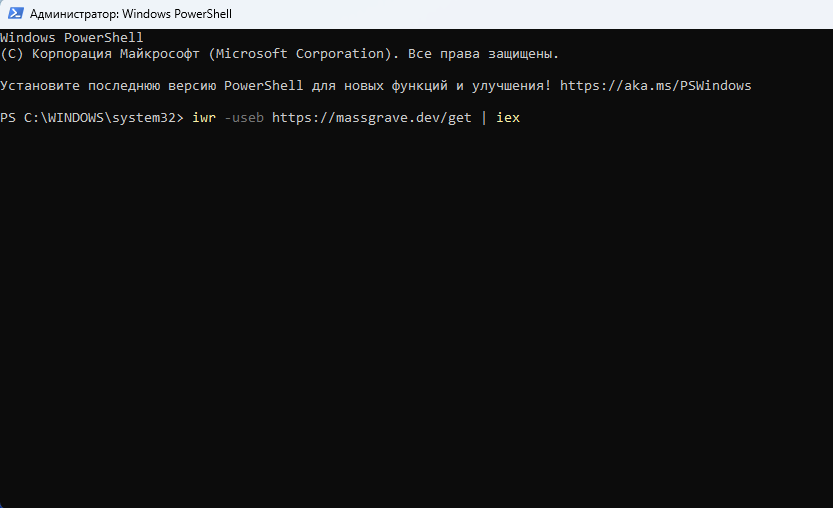Image resolution: width=833 pixels, height=508 pixels.
Task: Click the 'iwr' command in the prompt
Action: click(x=204, y=117)
